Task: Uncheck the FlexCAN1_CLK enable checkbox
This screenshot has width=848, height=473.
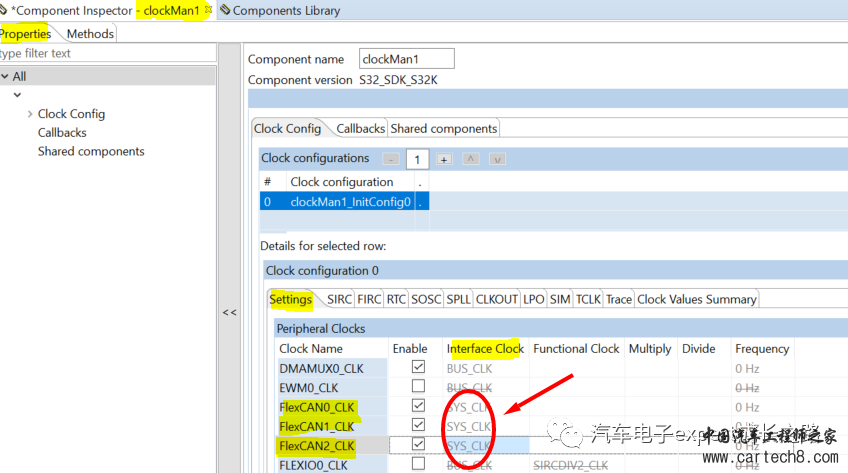Action: (418, 425)
